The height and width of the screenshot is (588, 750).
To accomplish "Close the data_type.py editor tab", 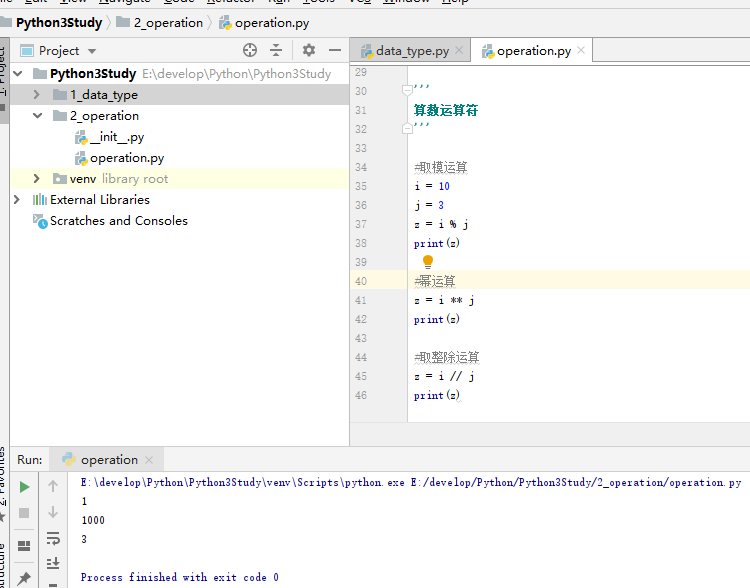I will tap(459, 50).
